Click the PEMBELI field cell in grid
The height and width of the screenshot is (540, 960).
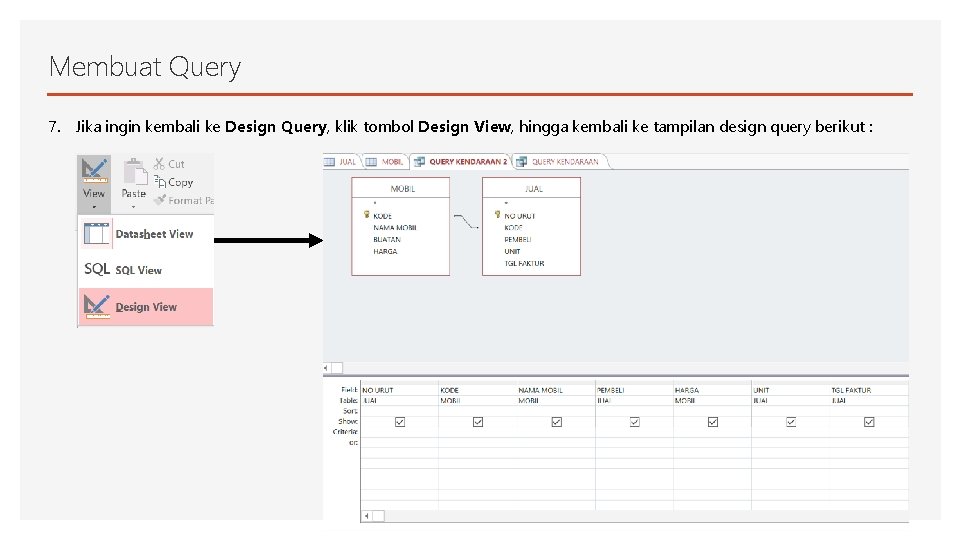coord(634,390)
